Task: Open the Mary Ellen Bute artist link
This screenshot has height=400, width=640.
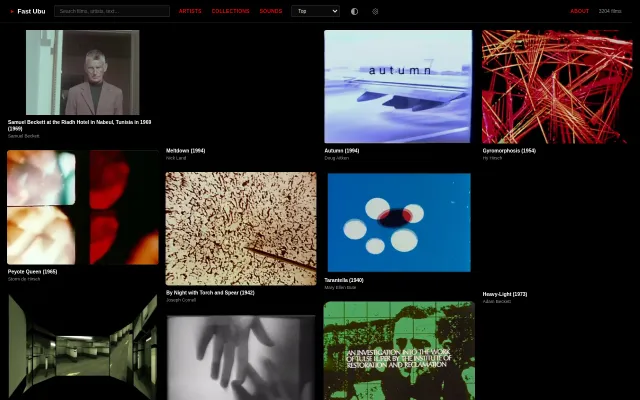Action: [x=340, y=287]
